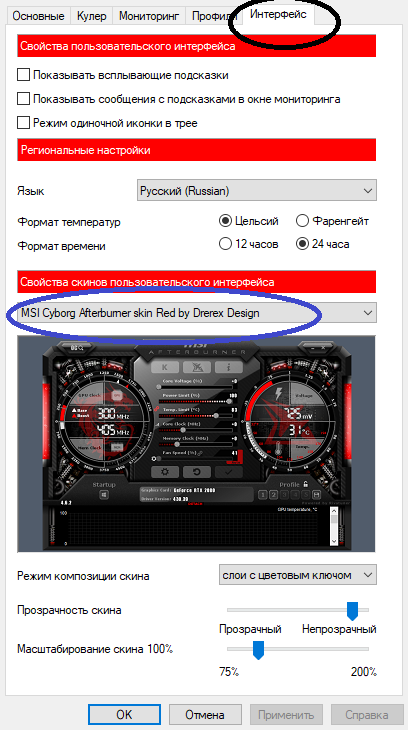The image size is (408, 730).
Task: Toggle hints in monitoring window checkbox
Action: [179, 99]
